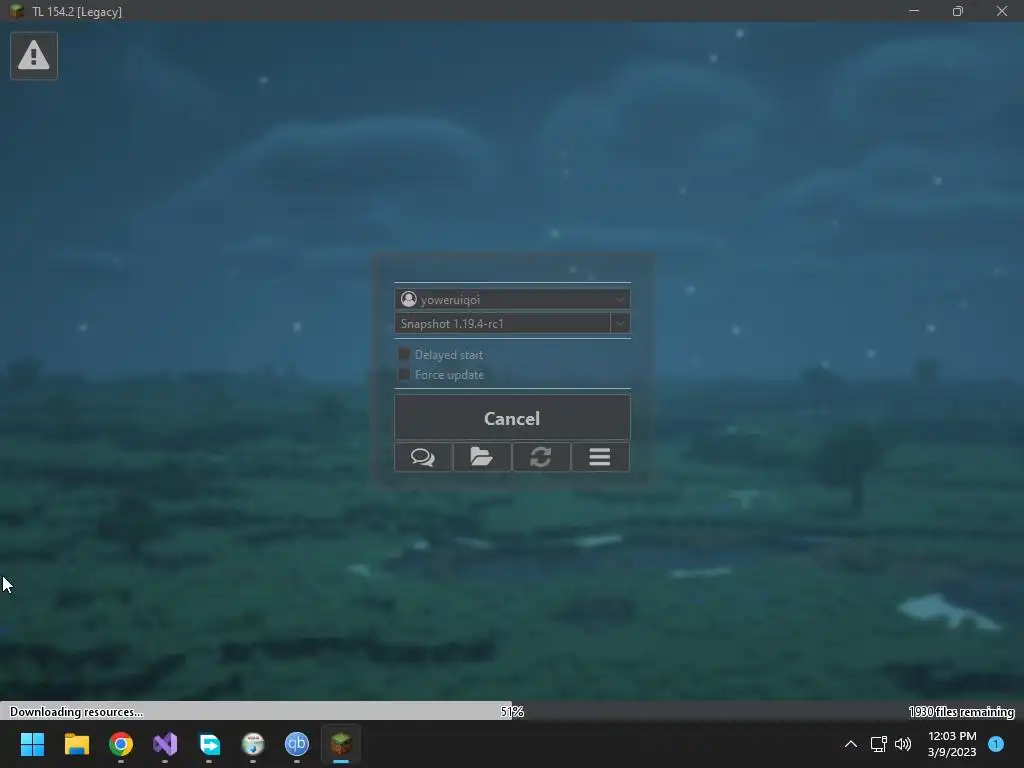
Task: Show hidden system tray icons
Action: pos(851,744)
